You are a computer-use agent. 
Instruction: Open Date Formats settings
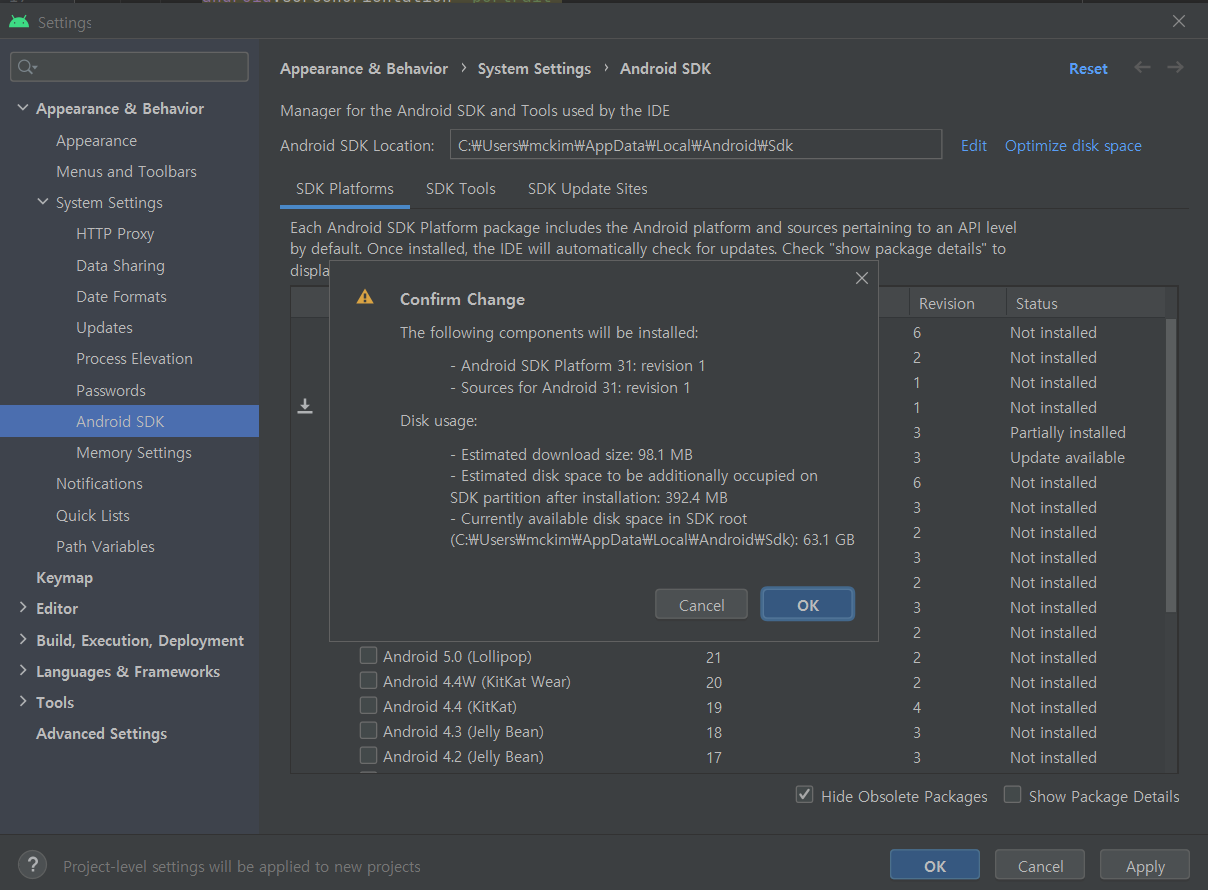(121, 297)
